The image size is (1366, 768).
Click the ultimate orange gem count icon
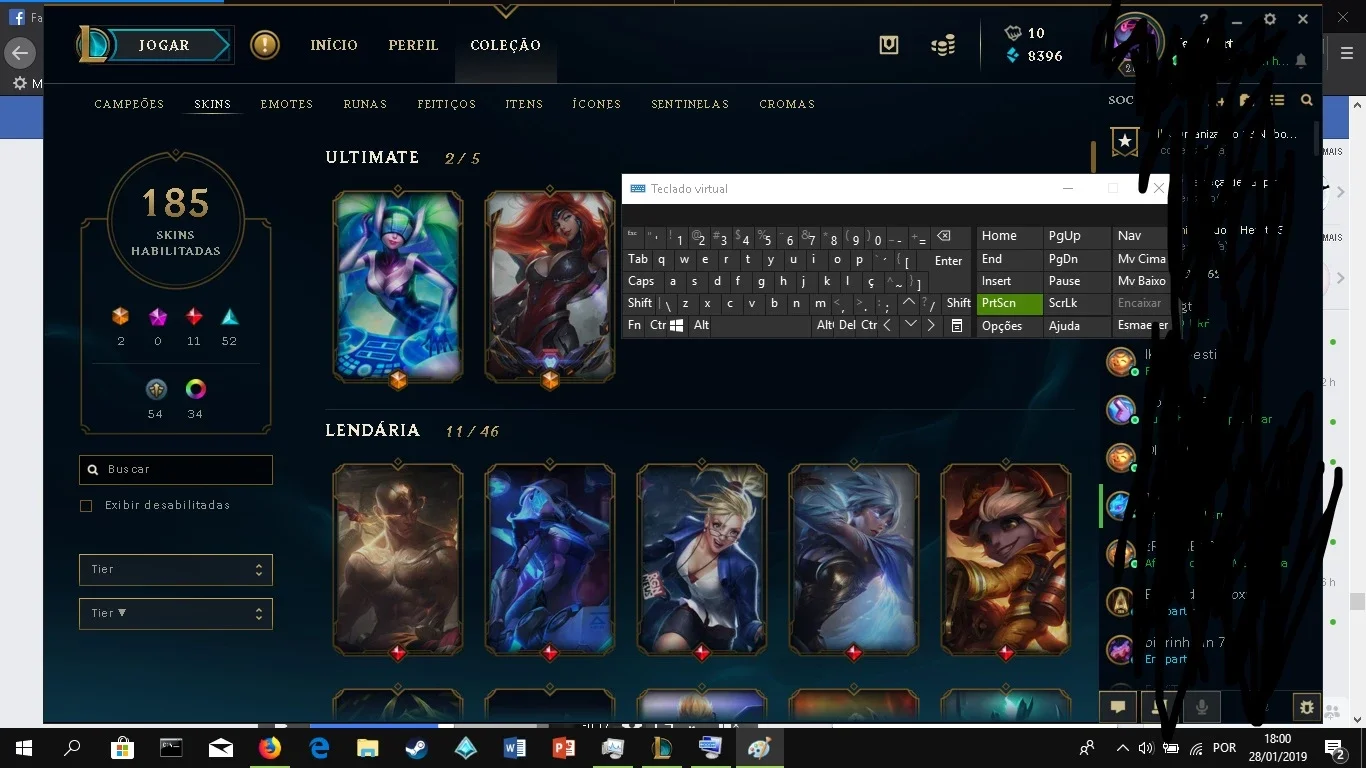[121, 317]
